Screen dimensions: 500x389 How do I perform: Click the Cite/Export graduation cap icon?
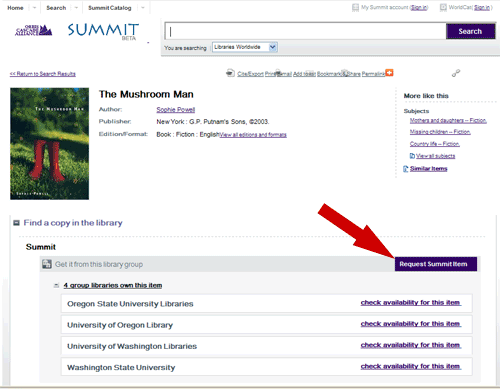pyautogui.click(x=230, y=73)
